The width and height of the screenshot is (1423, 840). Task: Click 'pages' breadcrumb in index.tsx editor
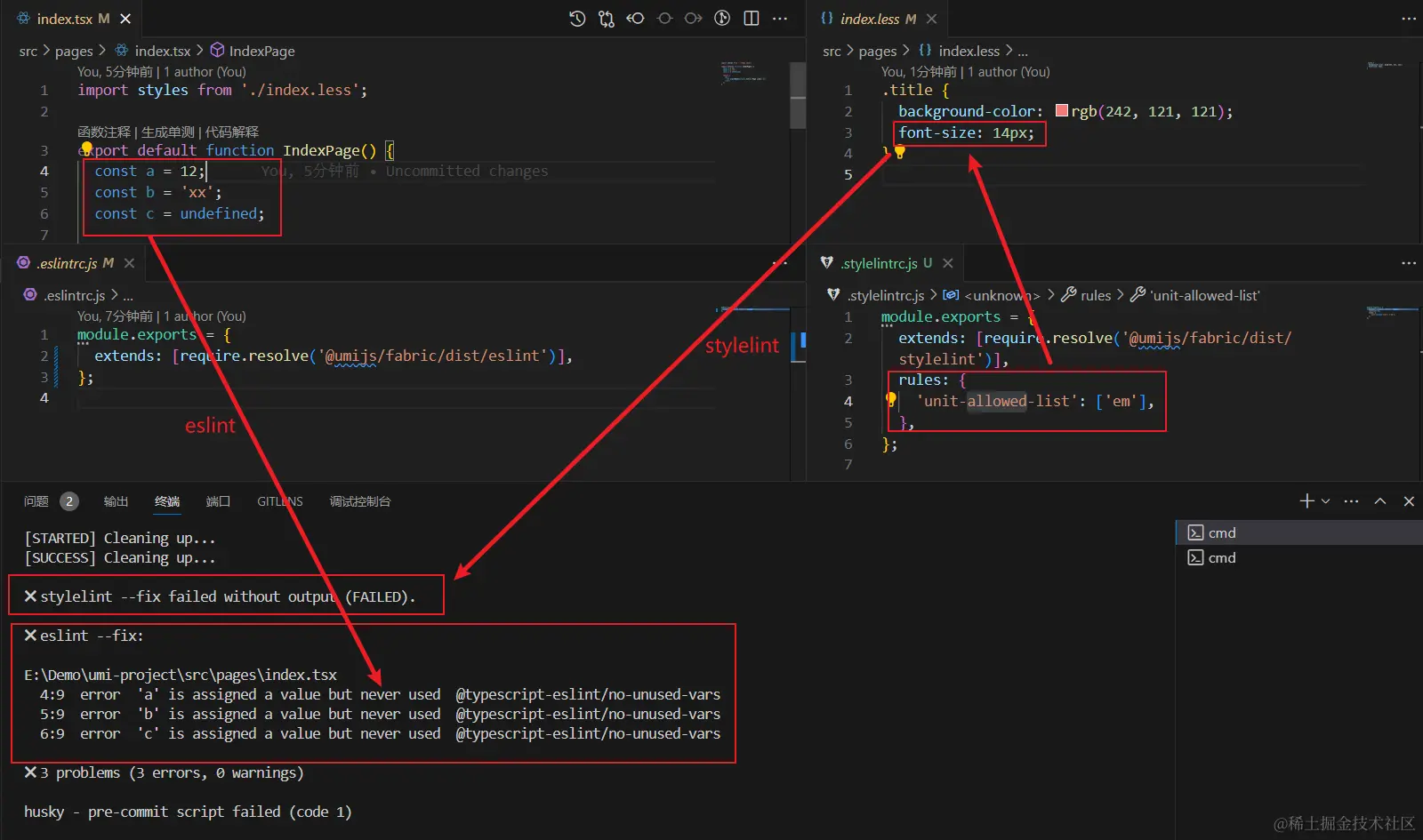click(74, 51)
